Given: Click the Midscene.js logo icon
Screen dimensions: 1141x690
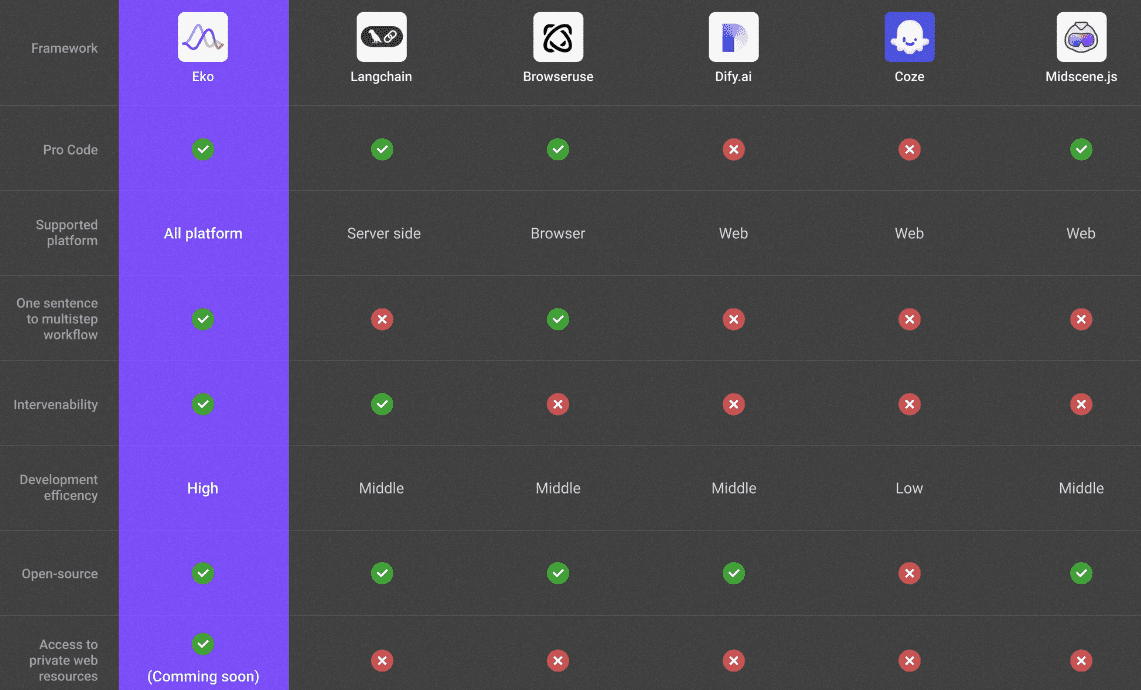Looking at the screenshot, I should pyautogui.click(x=1081, y=37).
